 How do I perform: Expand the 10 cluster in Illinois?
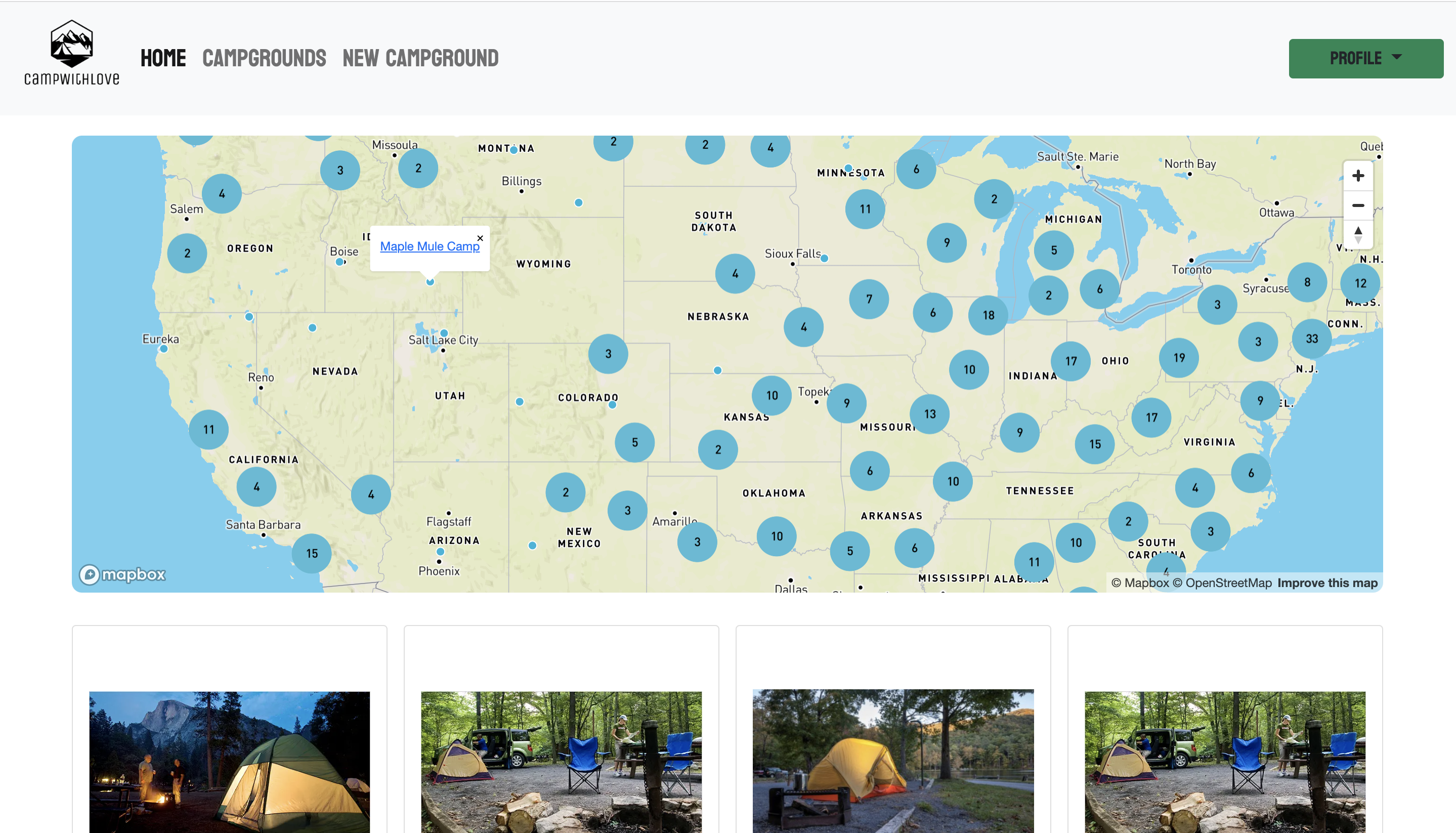coord(969,369)
